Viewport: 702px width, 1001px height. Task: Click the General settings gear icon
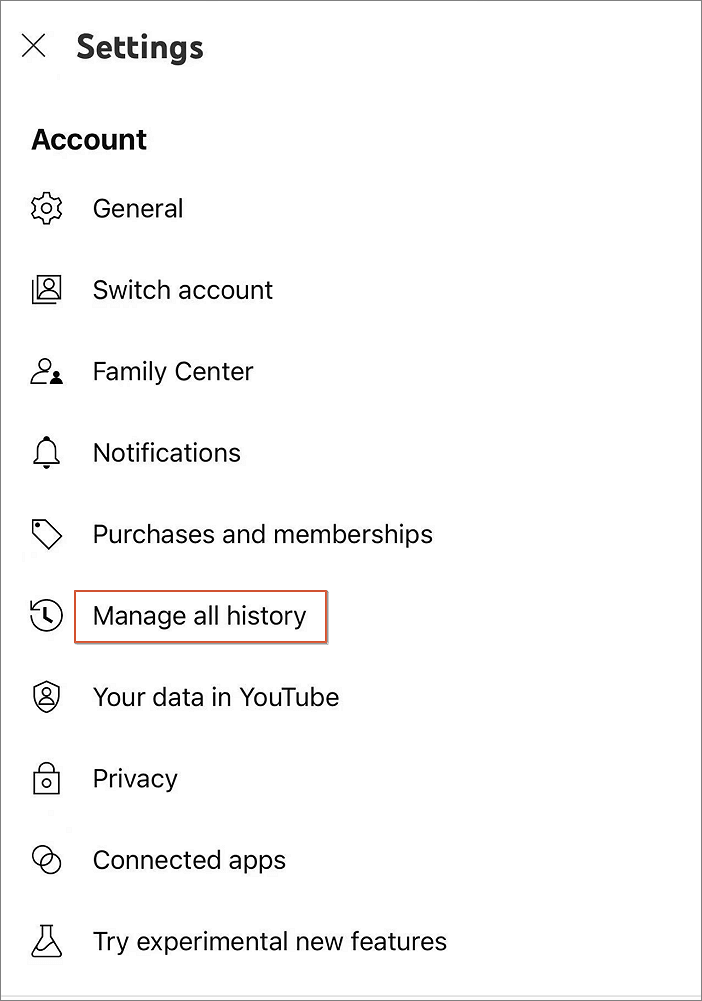46,208
